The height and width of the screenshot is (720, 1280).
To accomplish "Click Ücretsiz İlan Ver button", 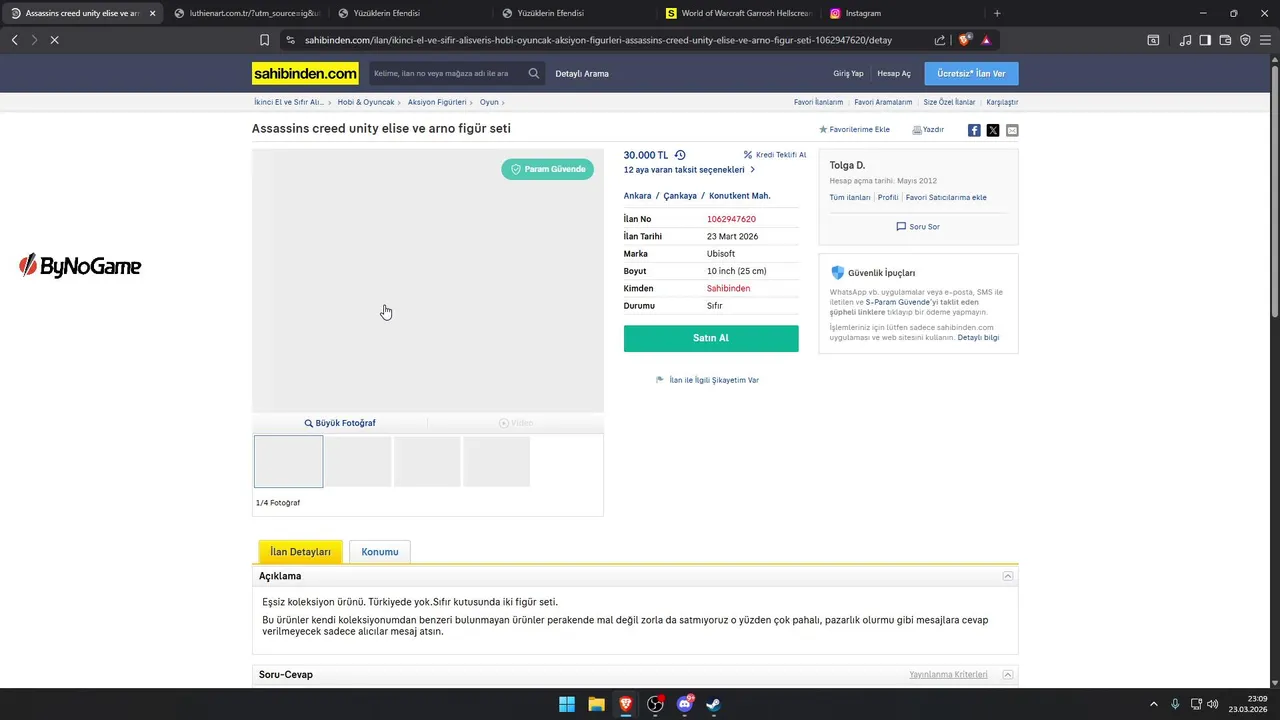I will 971,73.
